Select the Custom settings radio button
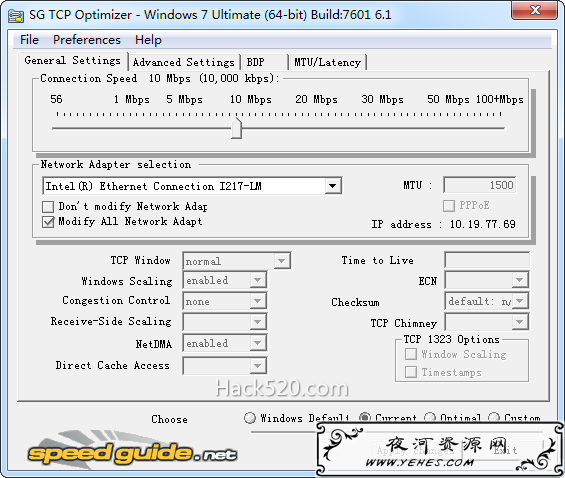This screenshot has height=478, width=565. (x=494, y=418)
